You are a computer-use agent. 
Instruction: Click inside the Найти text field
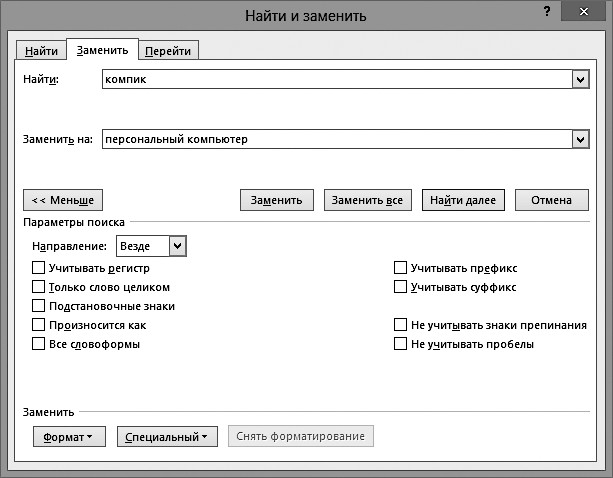point(335,79)
